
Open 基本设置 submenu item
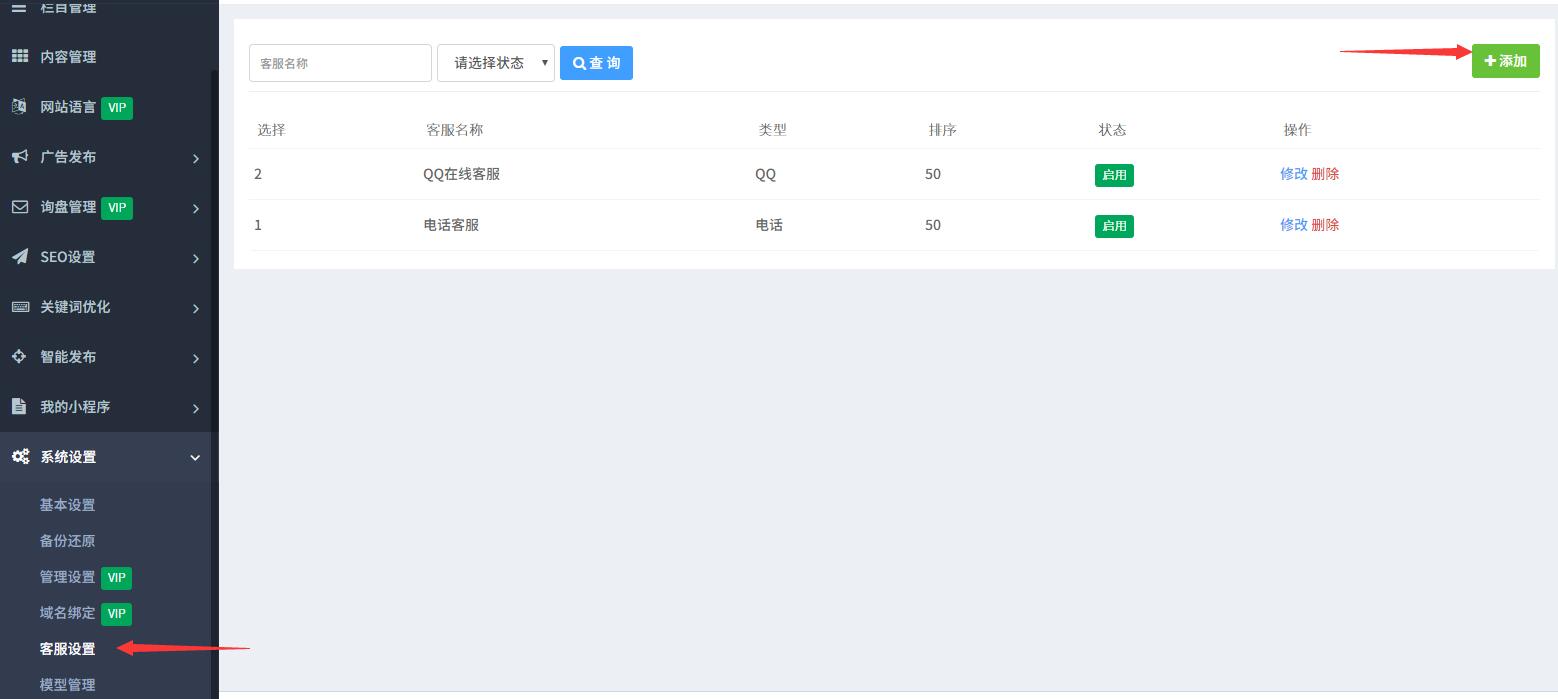67,505
